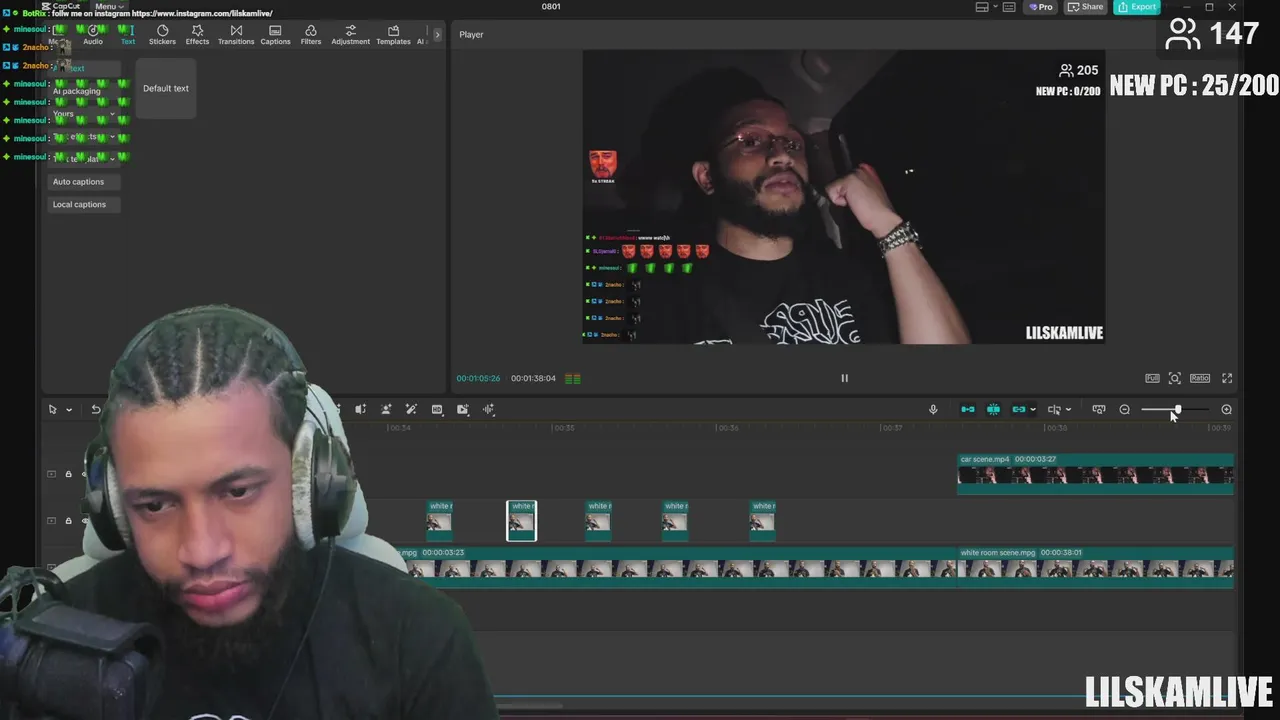Click the video generation icon in timeline toolbar
This screenshot has height=720, width=1280.
(x=463, y=409)
